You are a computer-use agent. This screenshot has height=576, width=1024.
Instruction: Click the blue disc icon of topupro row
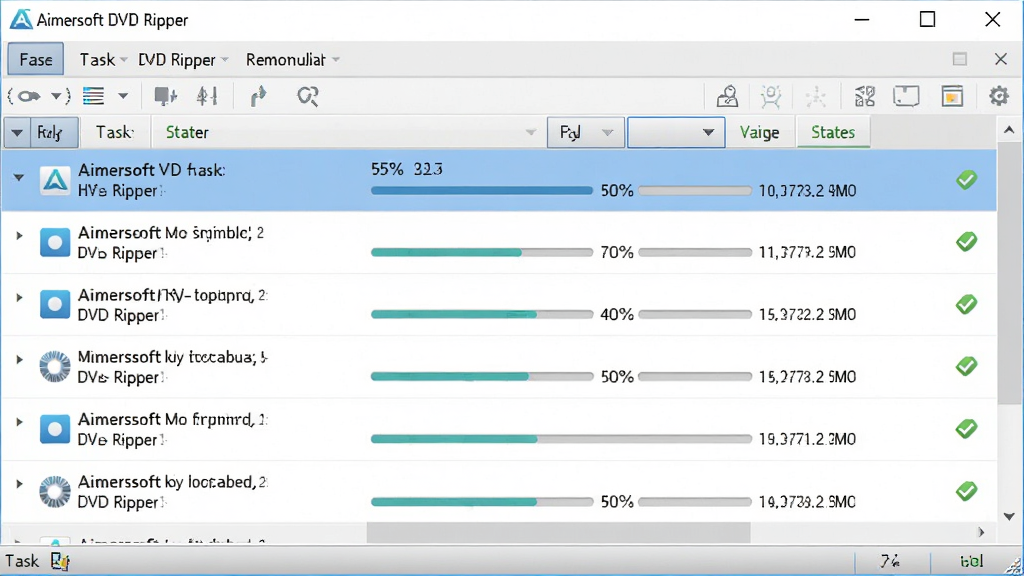click(x=55, y=304)
